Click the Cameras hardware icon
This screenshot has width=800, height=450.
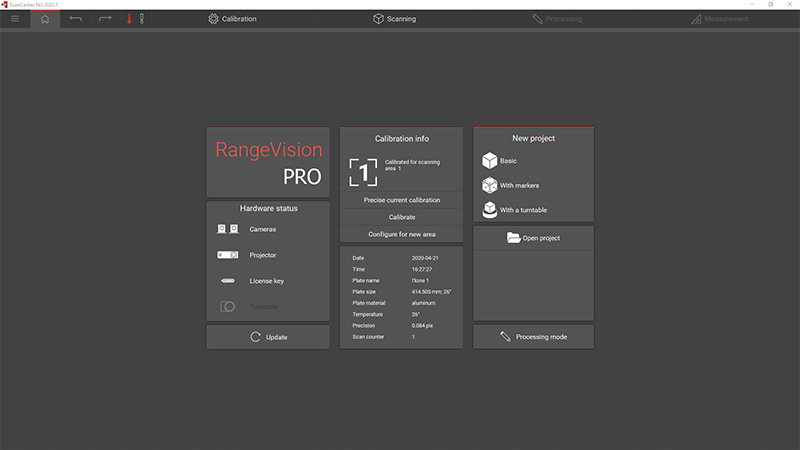tap(228, 229)
